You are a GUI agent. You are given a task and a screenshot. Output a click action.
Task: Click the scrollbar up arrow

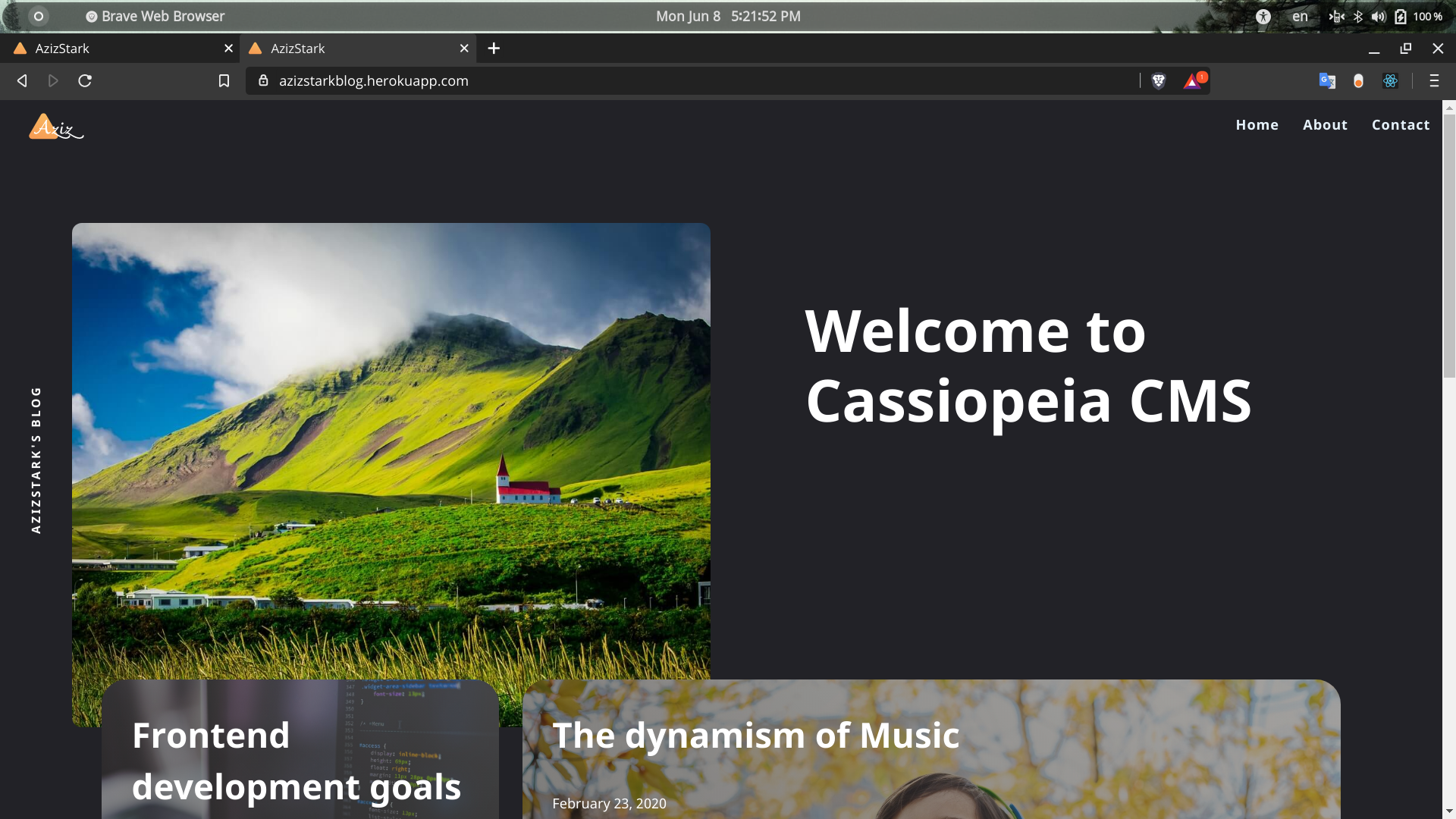1449,108
